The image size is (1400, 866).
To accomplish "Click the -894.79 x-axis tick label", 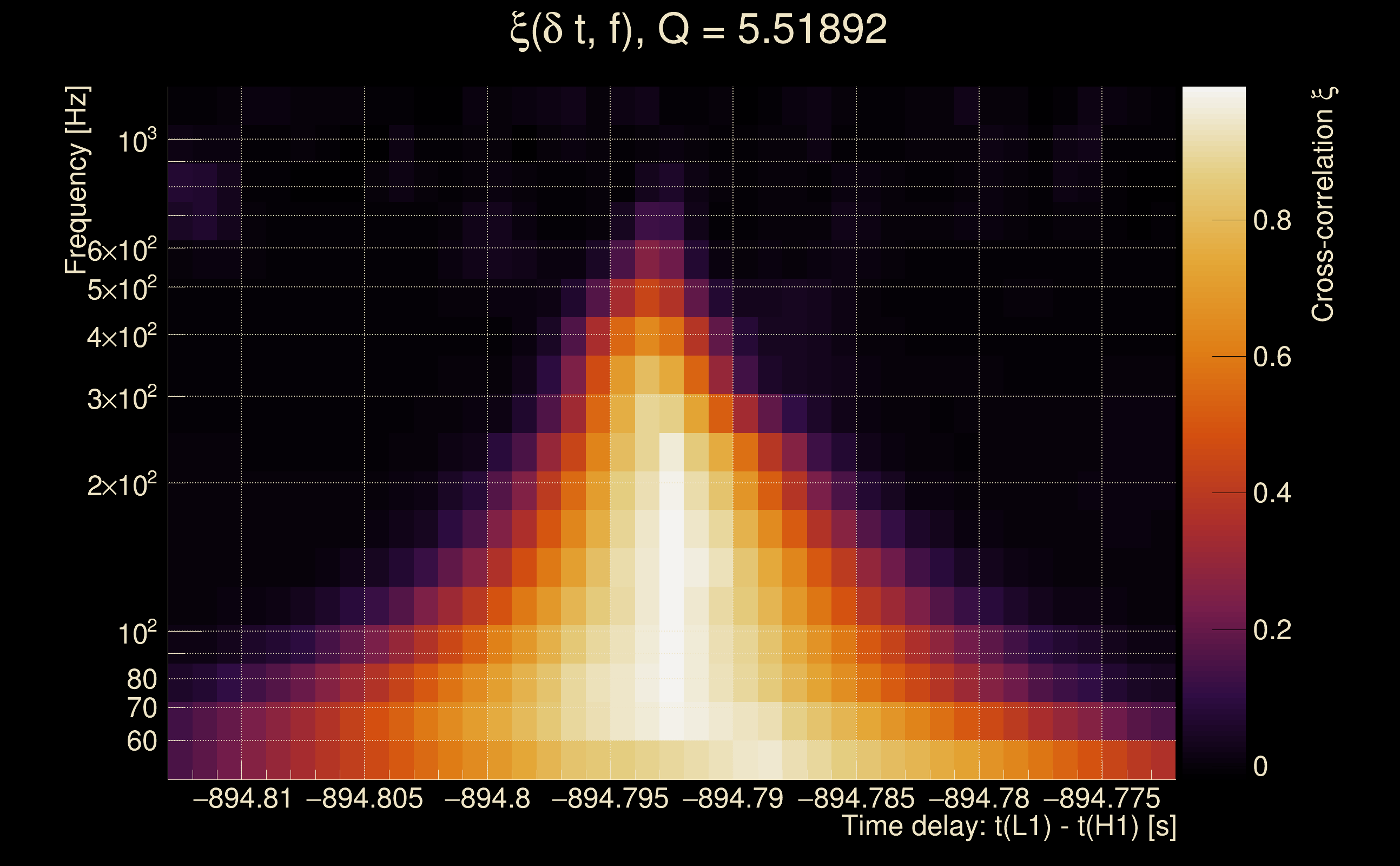I will (733, 799).
